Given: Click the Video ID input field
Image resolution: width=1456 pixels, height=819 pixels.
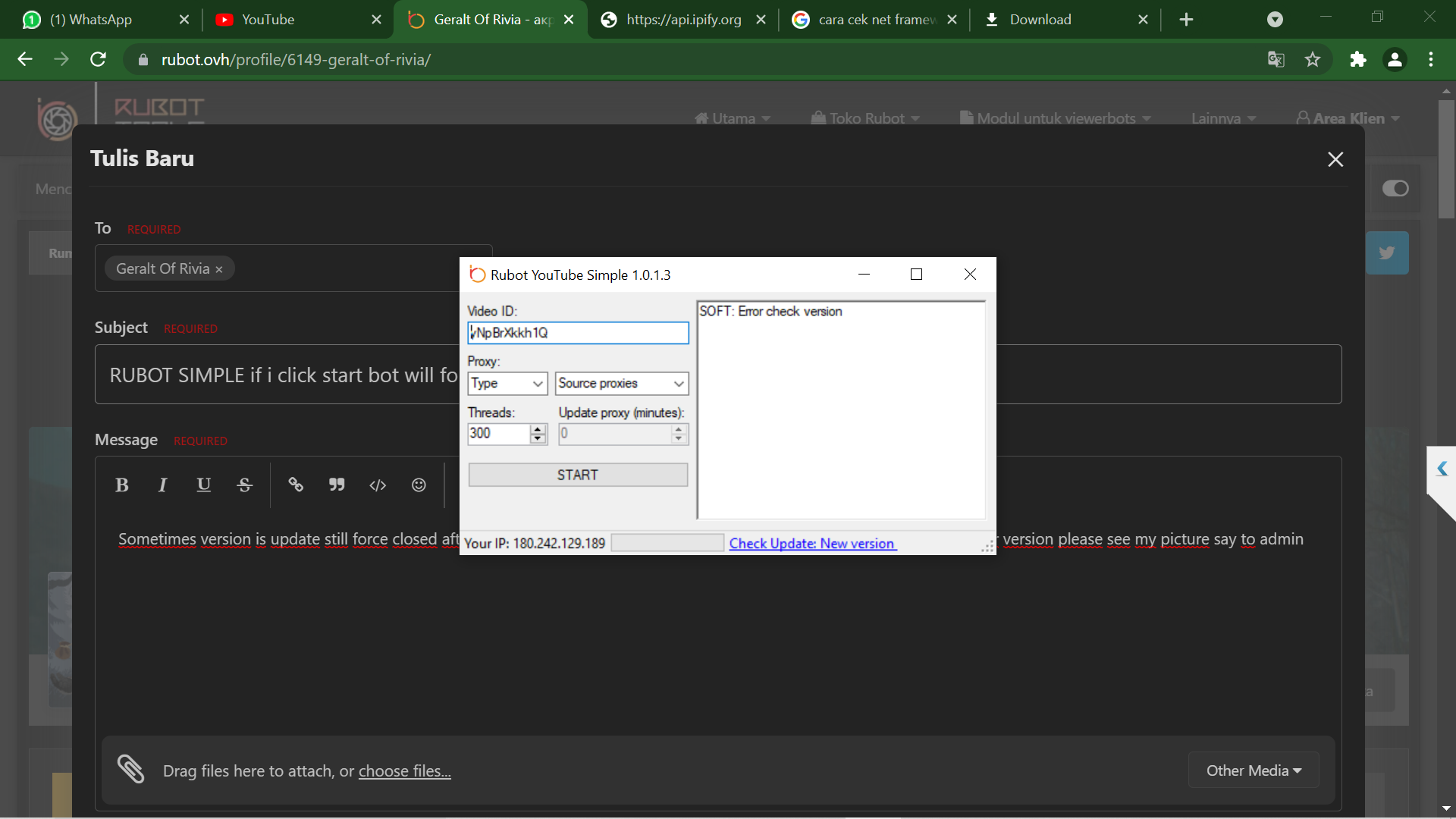Looking at the screenshot, I should coord(578,333).
